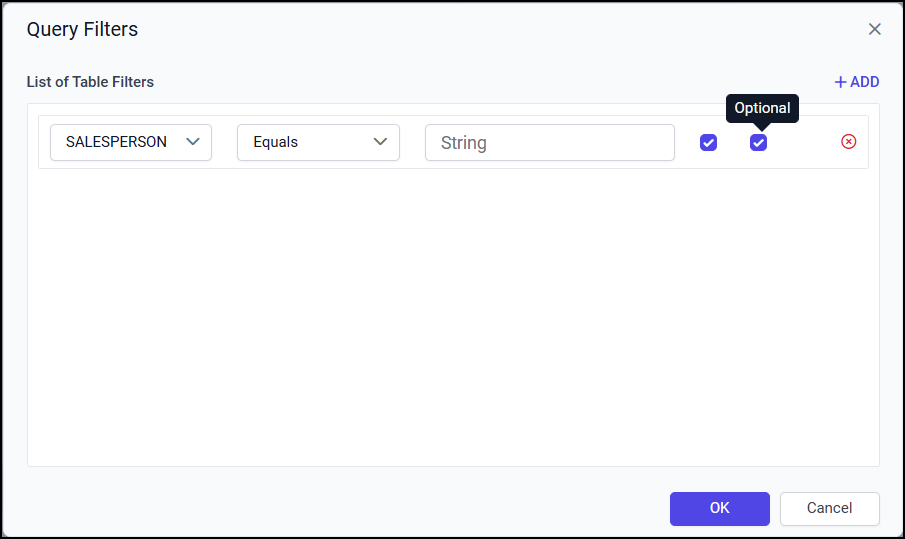Screen dimensions: 905x539
Task: Add a new table filter with ADD
Action: coord(857,82)
